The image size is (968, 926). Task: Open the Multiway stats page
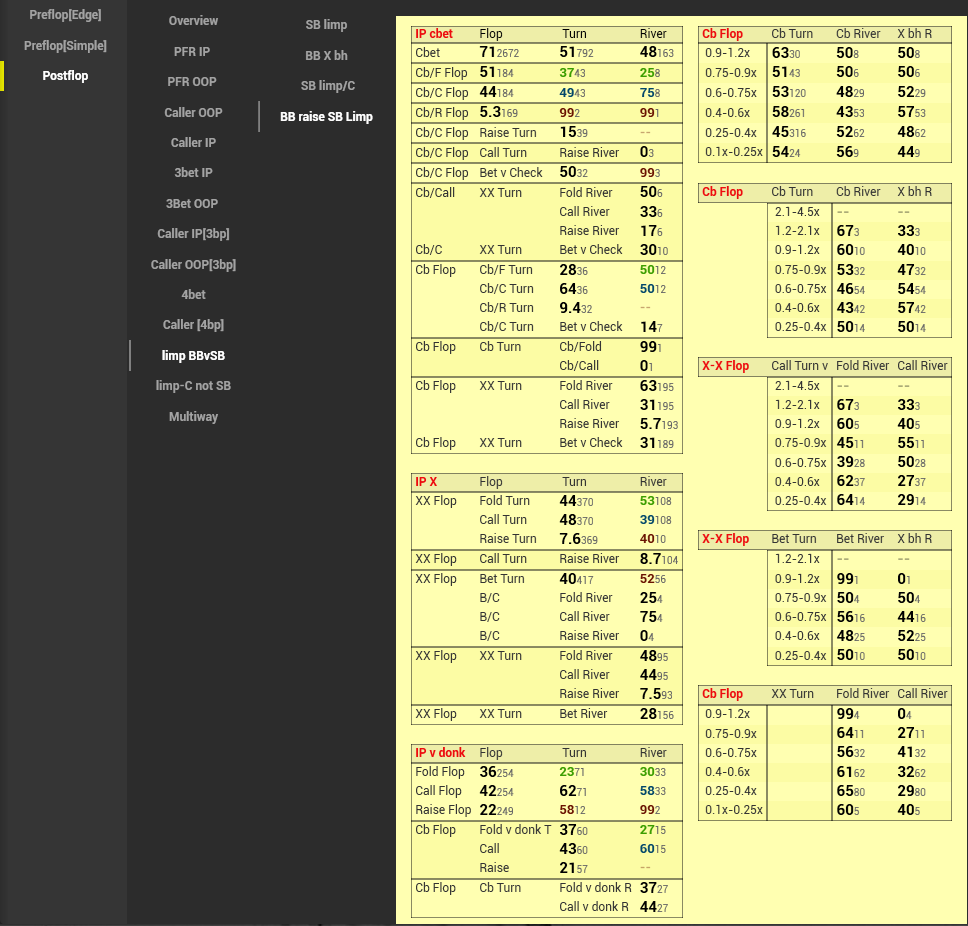point(193,417)
